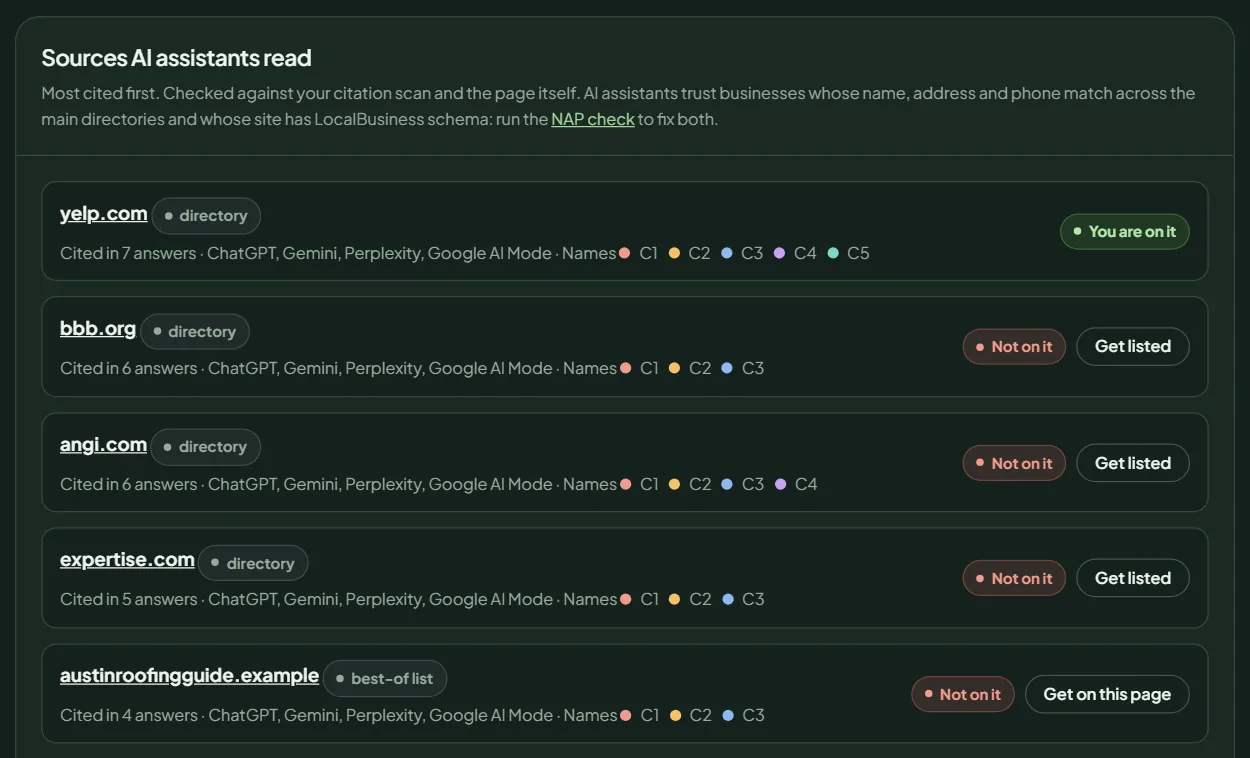The image size is (1250, 758).
Task: Click the red C1 dot in expertise.com row
Action: 626,599
